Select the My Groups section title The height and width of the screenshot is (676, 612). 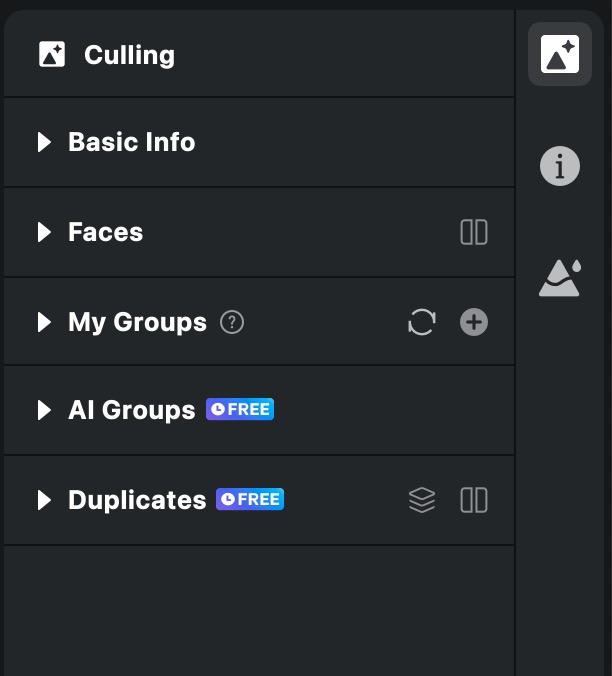(x=137, y=322)
